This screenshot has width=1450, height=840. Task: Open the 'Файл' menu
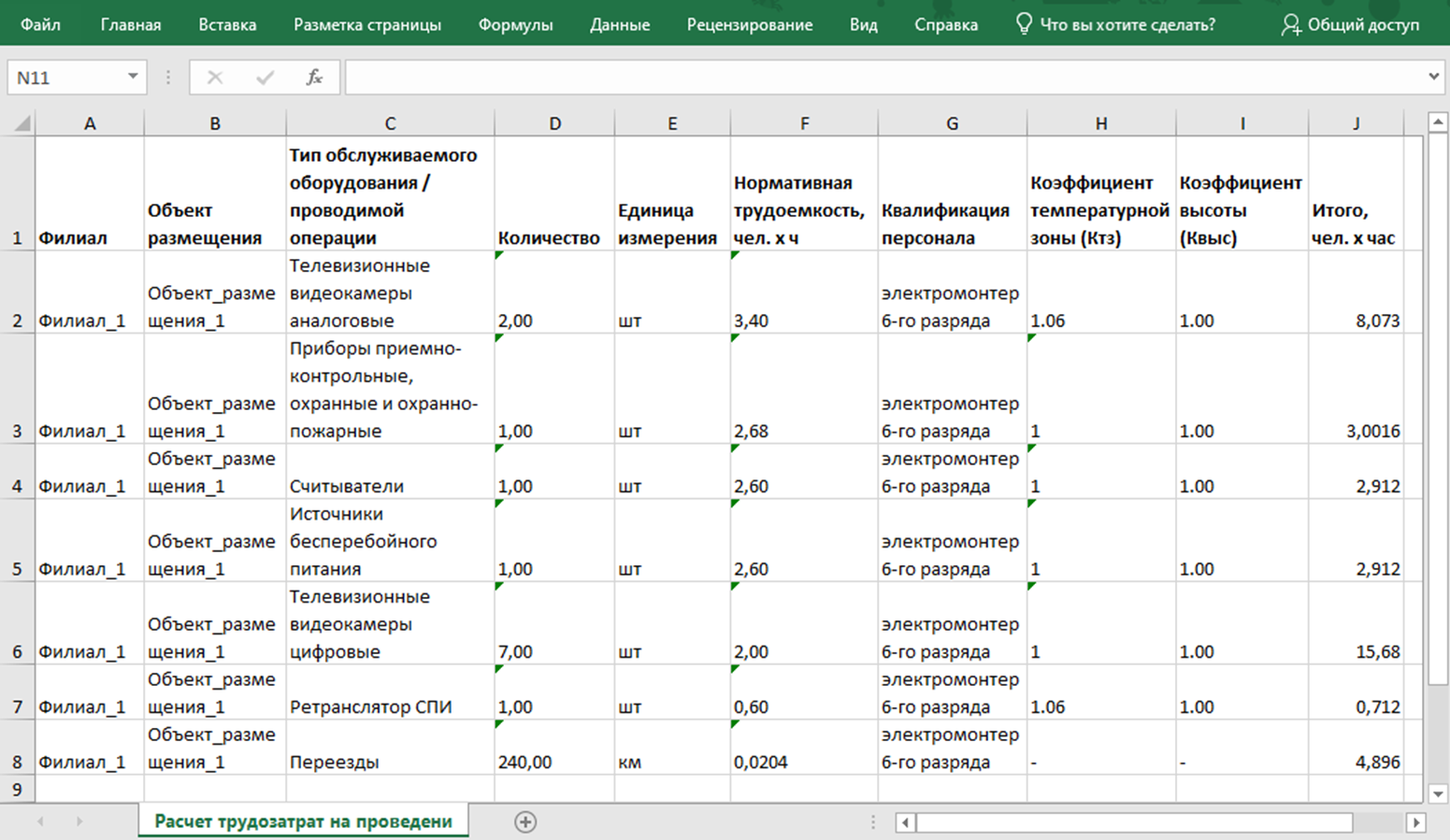(x=40, y=24)
